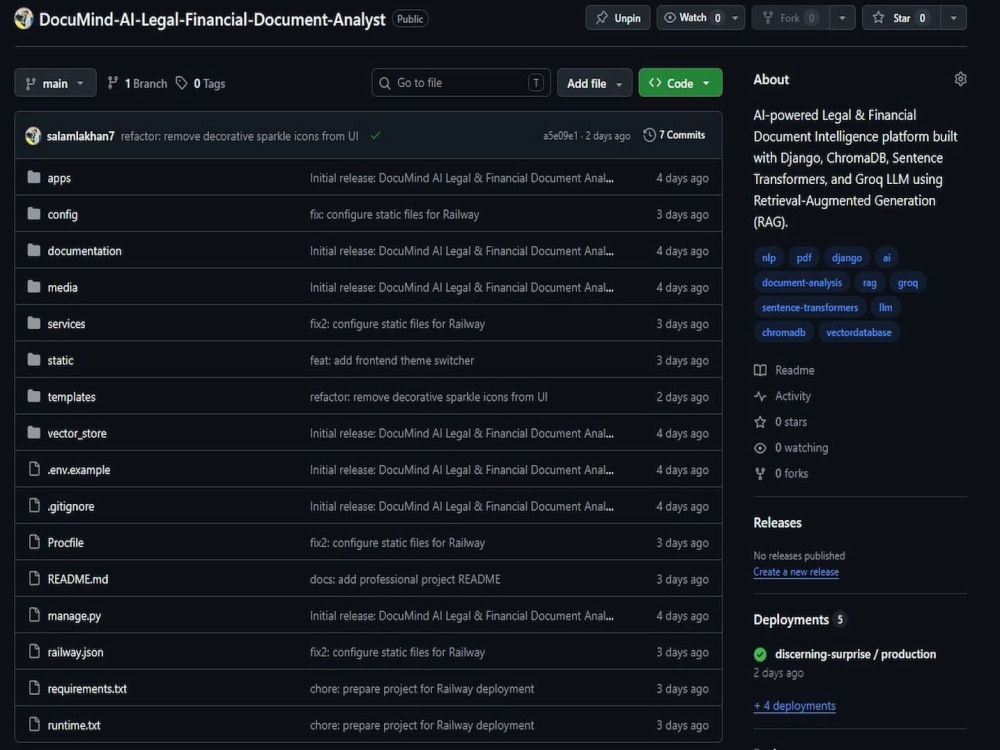Open the Add file dropdown
The image size is (1000, 750).
594,83
